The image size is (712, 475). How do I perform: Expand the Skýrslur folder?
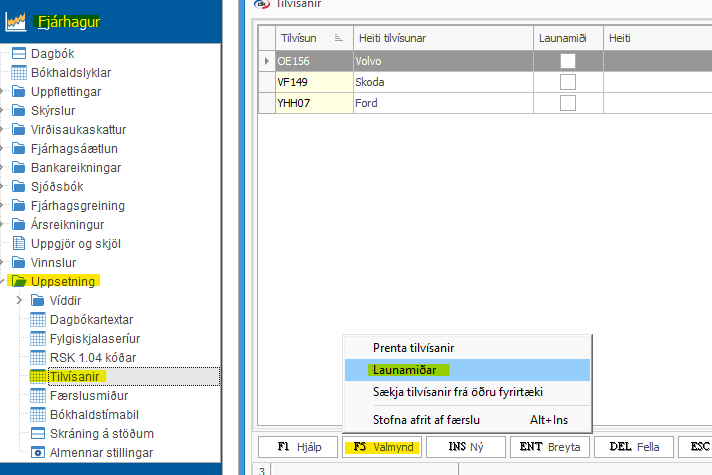click(x=4, y=111)
